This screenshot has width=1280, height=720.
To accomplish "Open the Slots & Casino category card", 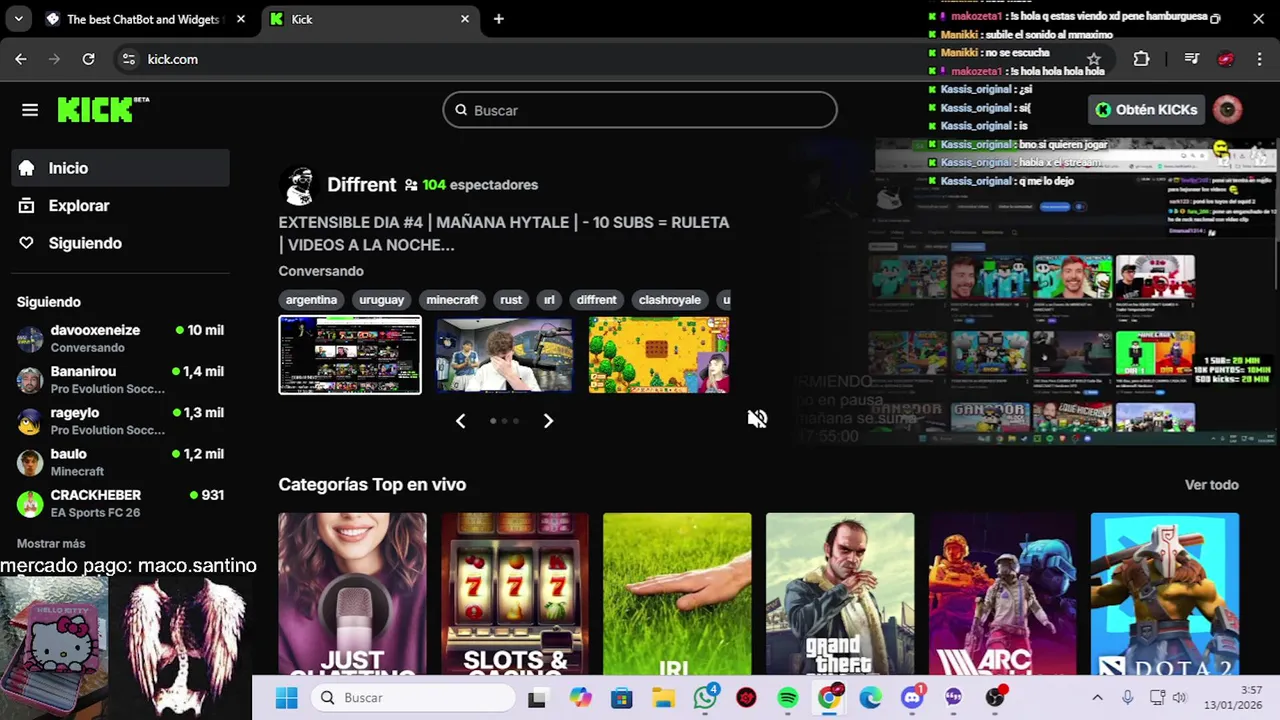I will click(x=515, y=594).
